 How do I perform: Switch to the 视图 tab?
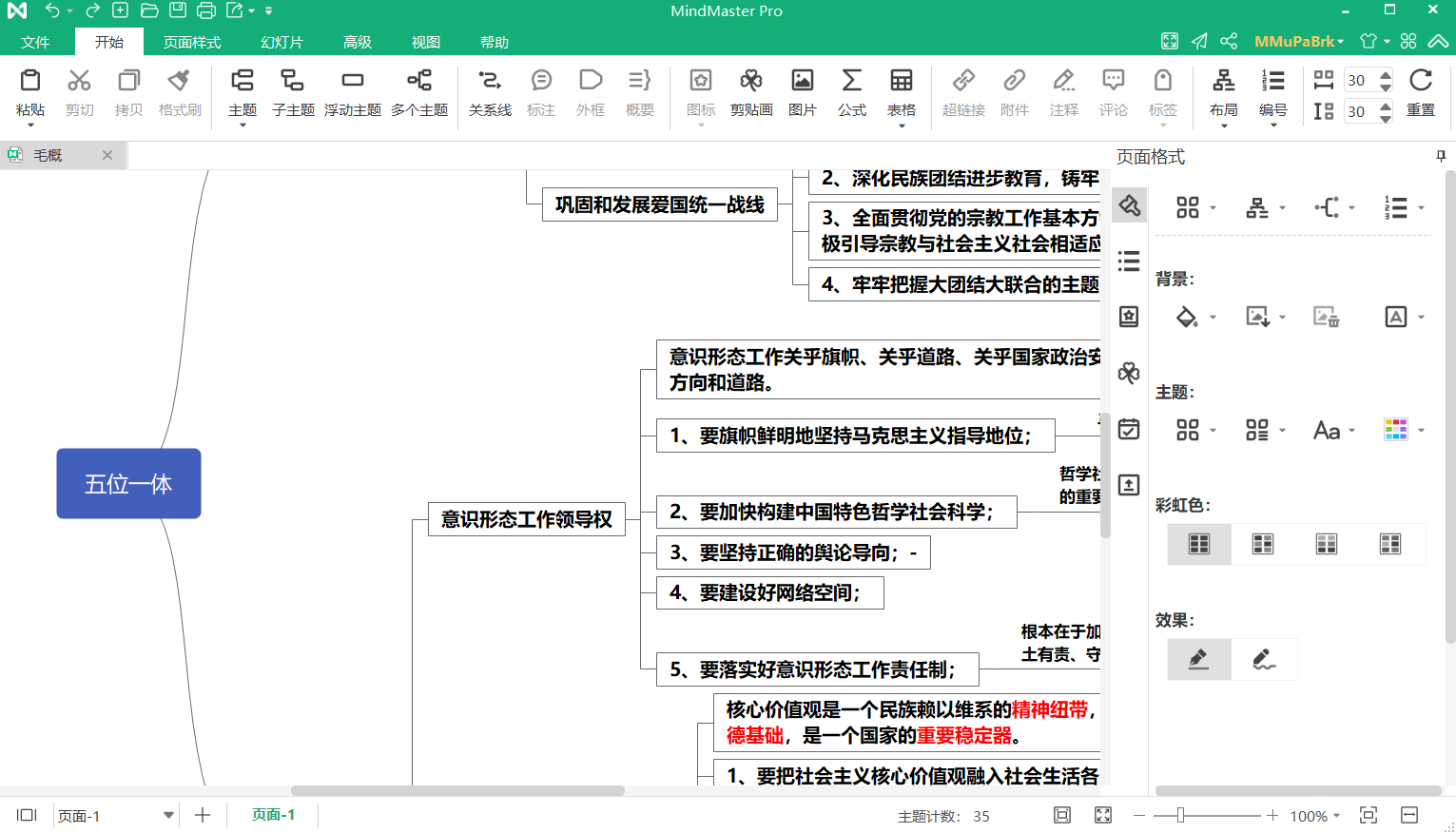[x=426, y=42]
